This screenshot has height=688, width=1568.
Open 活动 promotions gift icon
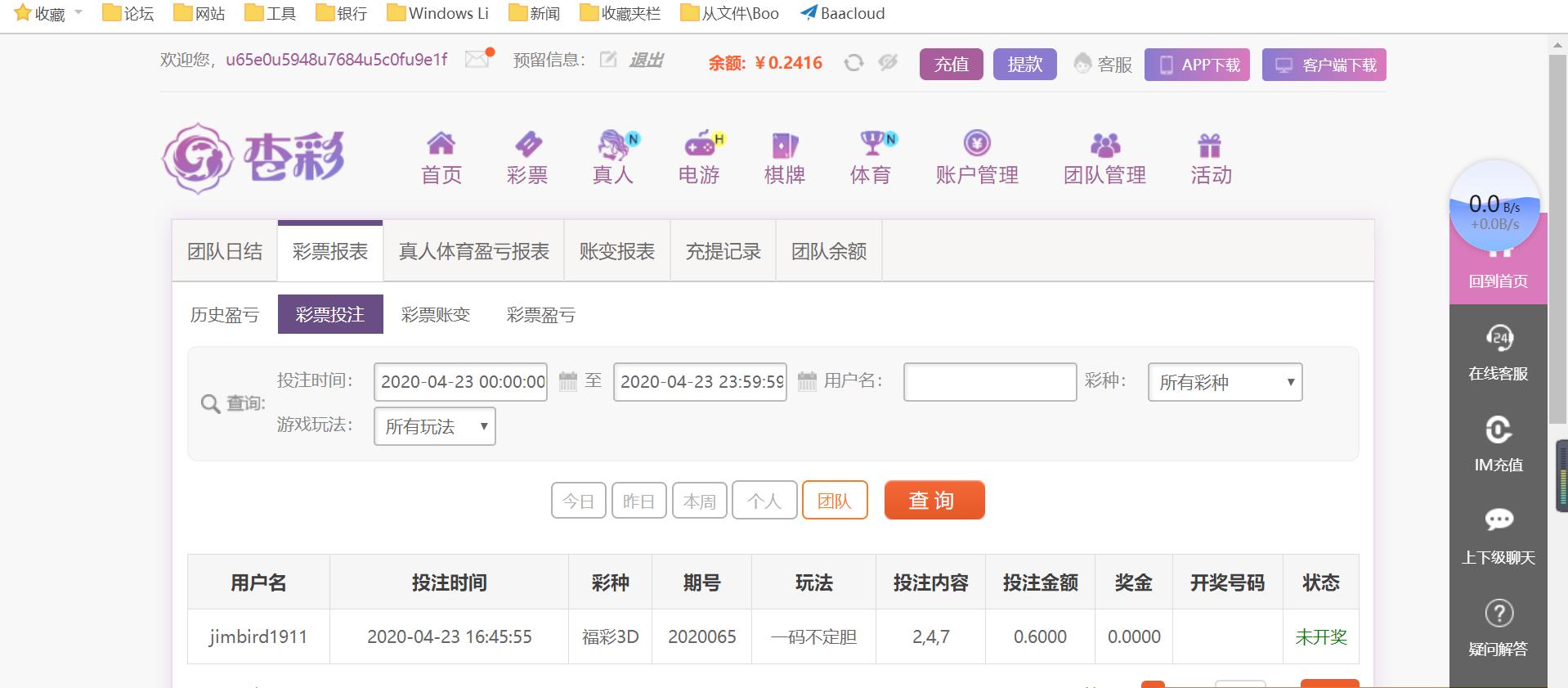1210,145
